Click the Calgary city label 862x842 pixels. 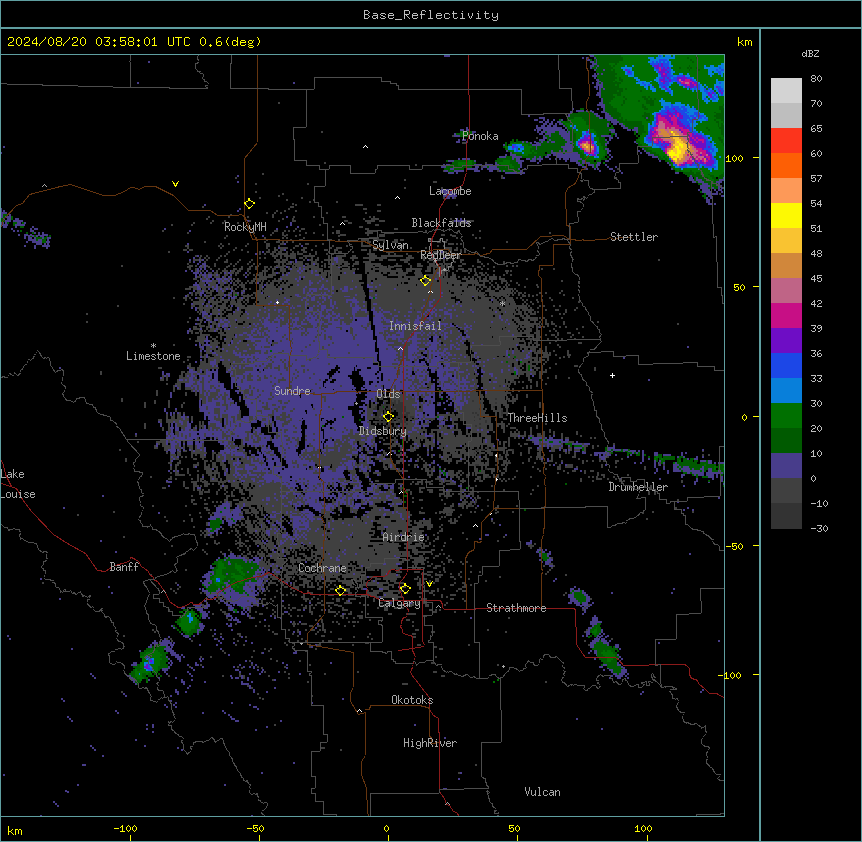click(x=400, y=603)
